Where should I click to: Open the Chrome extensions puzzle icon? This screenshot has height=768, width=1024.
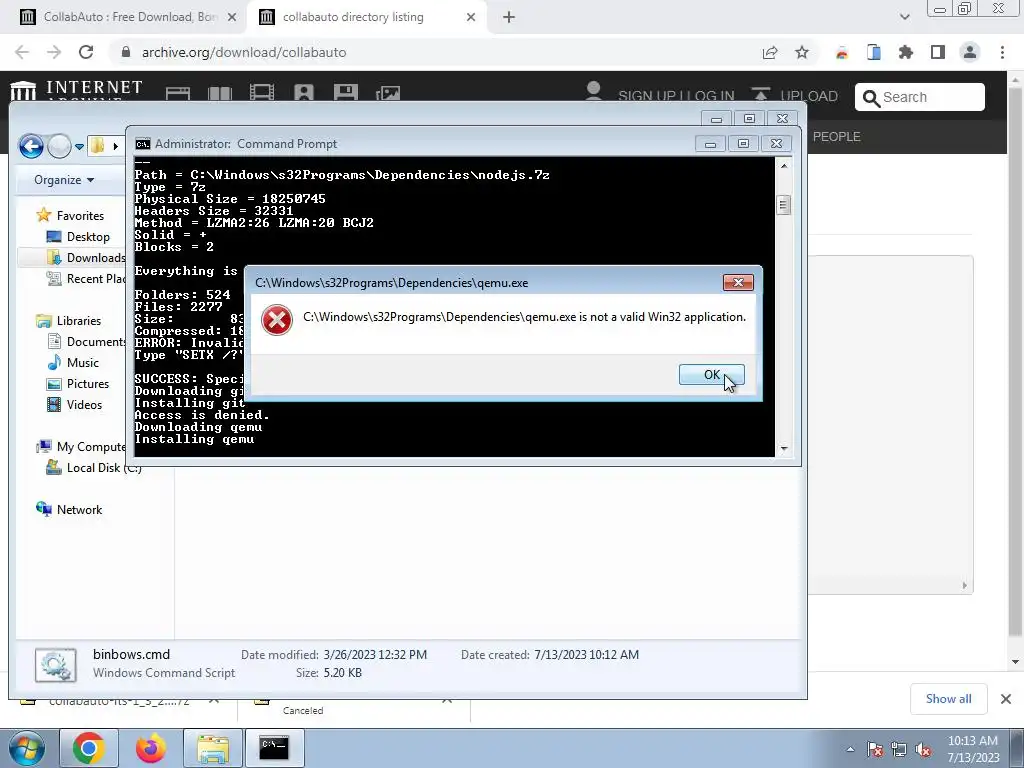[x=906, y=52]
